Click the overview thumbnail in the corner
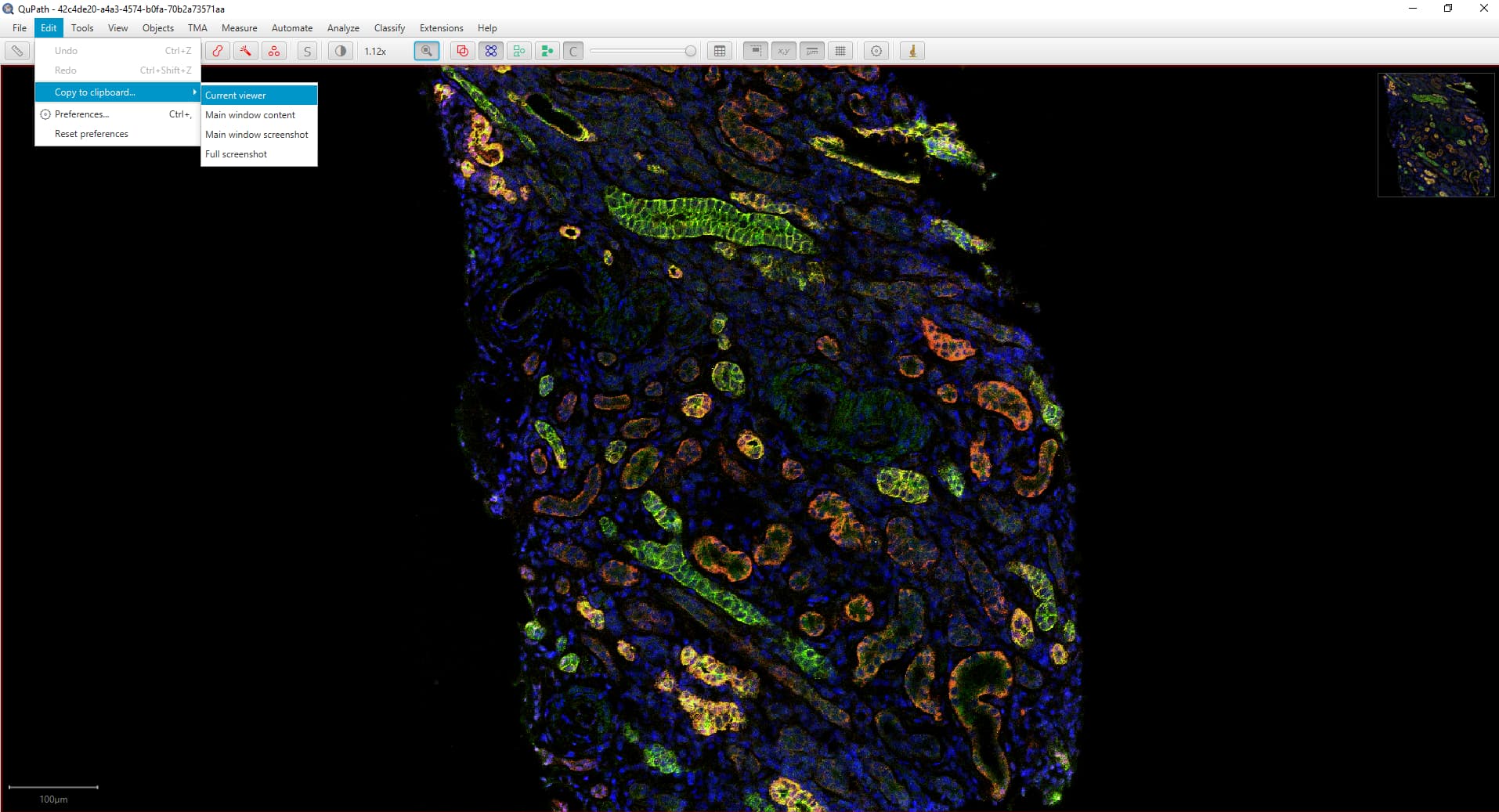Image resolution: width=1499 pixels, height=812 pixels. pos(1436,135)
